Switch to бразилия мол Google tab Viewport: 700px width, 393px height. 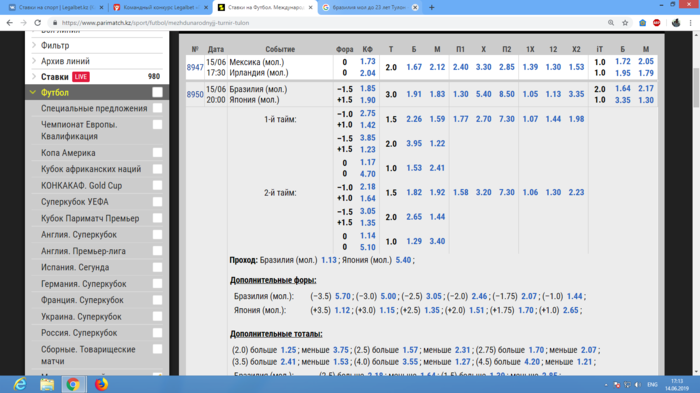(370, 8)
